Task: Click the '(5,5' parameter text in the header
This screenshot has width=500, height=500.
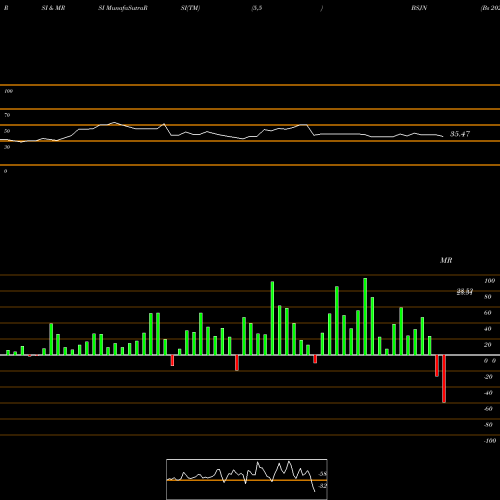Action: [257, 8]
